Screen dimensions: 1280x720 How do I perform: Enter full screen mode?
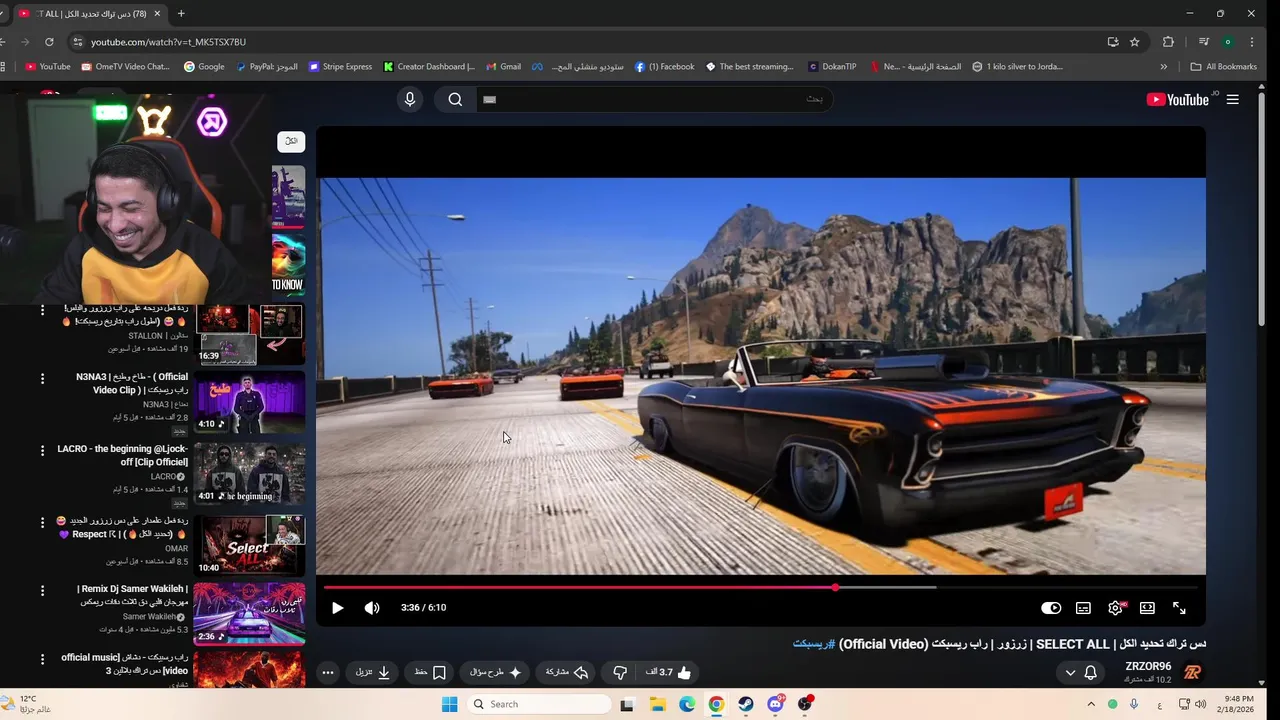tap(1179, 608)
